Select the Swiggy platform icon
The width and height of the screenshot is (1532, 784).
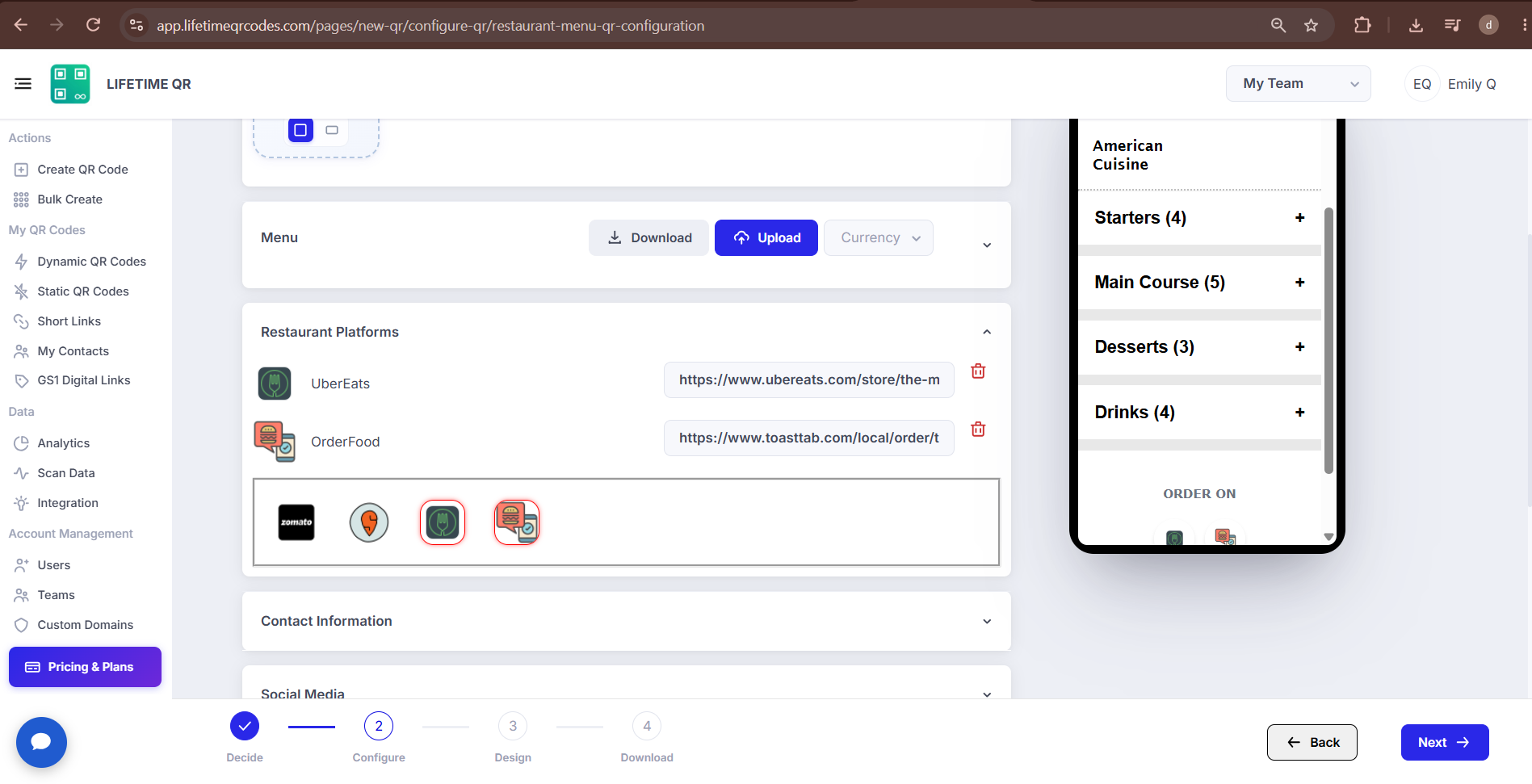click(369, 522)
